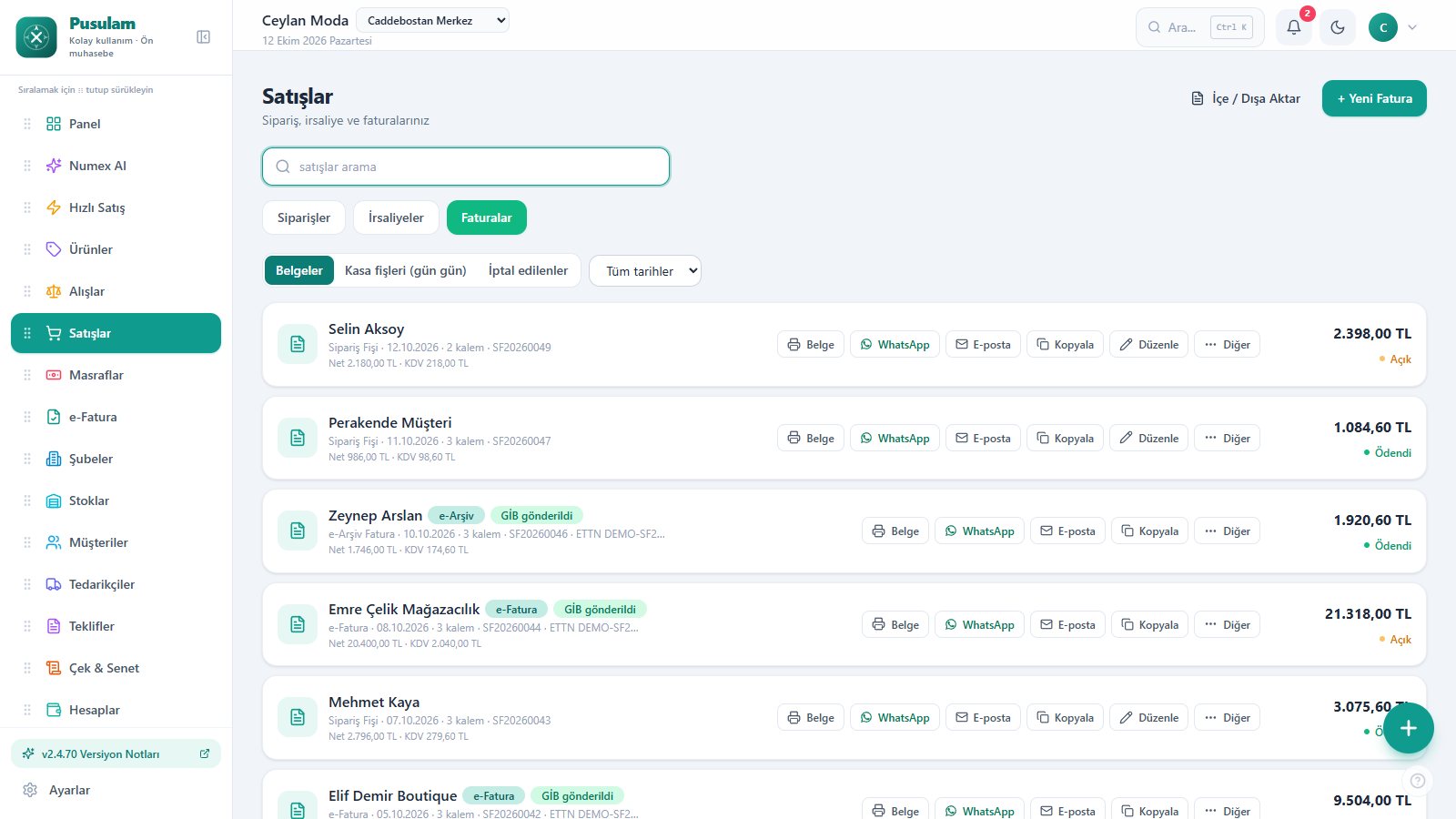Open Tedarikçiler in the sidebar
The width and height of the screenshot is (1456, 819).
pyautogui.click(x=116, y=584)
